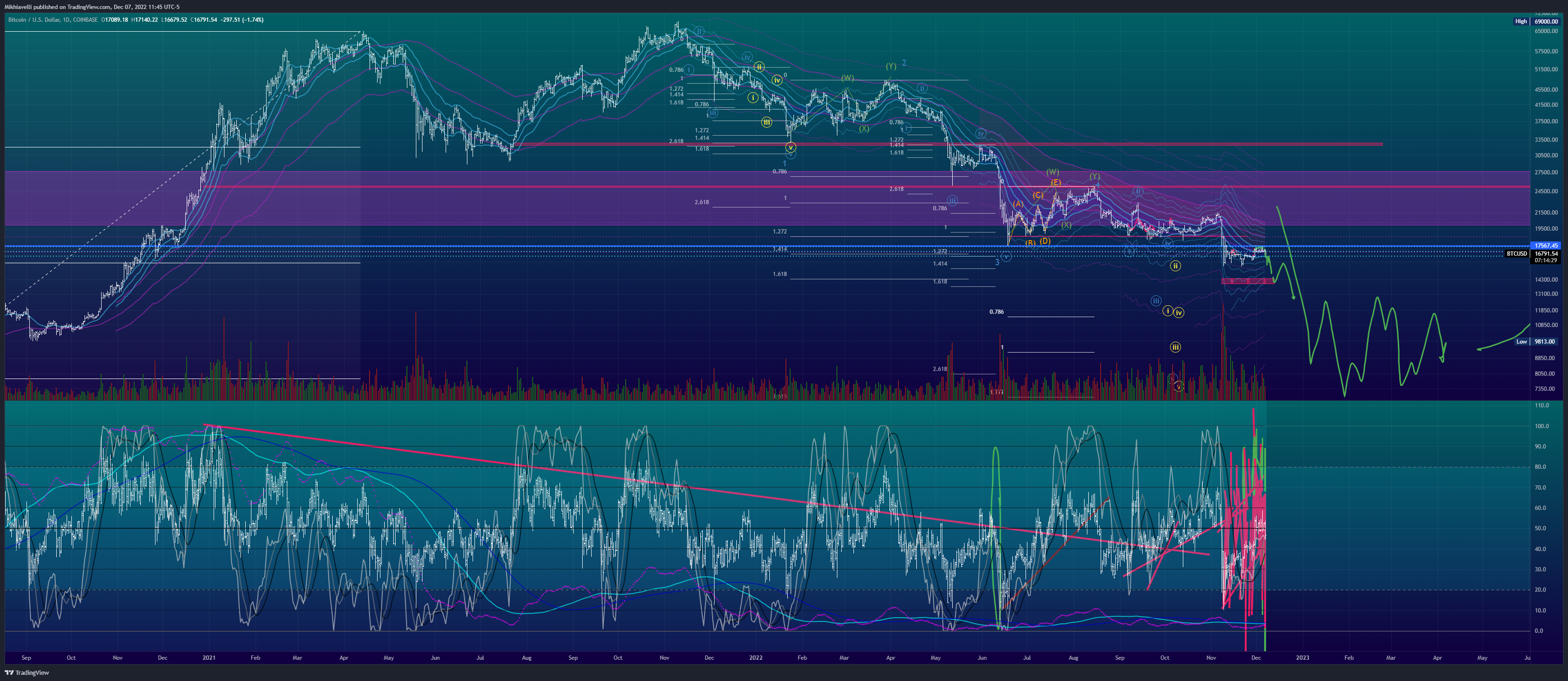The image size is (1568, 681).
Task: Select the BTCUSD symbol tag on price axis
Action: click(1516, 254)
